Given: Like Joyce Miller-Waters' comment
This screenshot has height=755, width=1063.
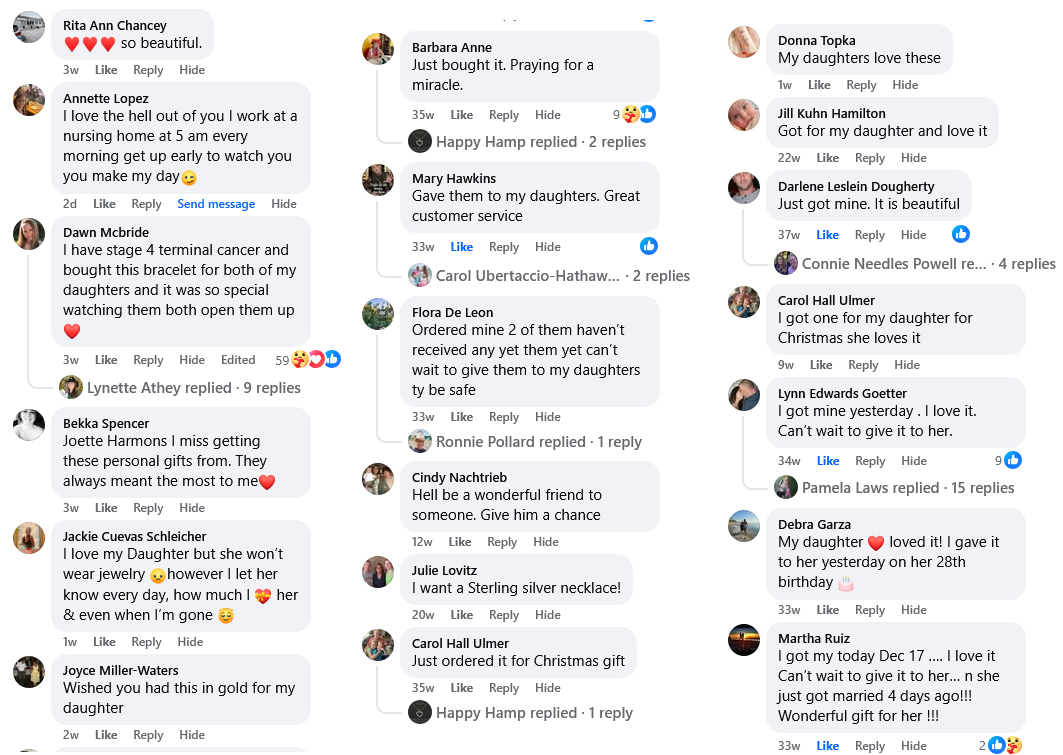Looking at the screenshot, I should (x=105, y=734).
